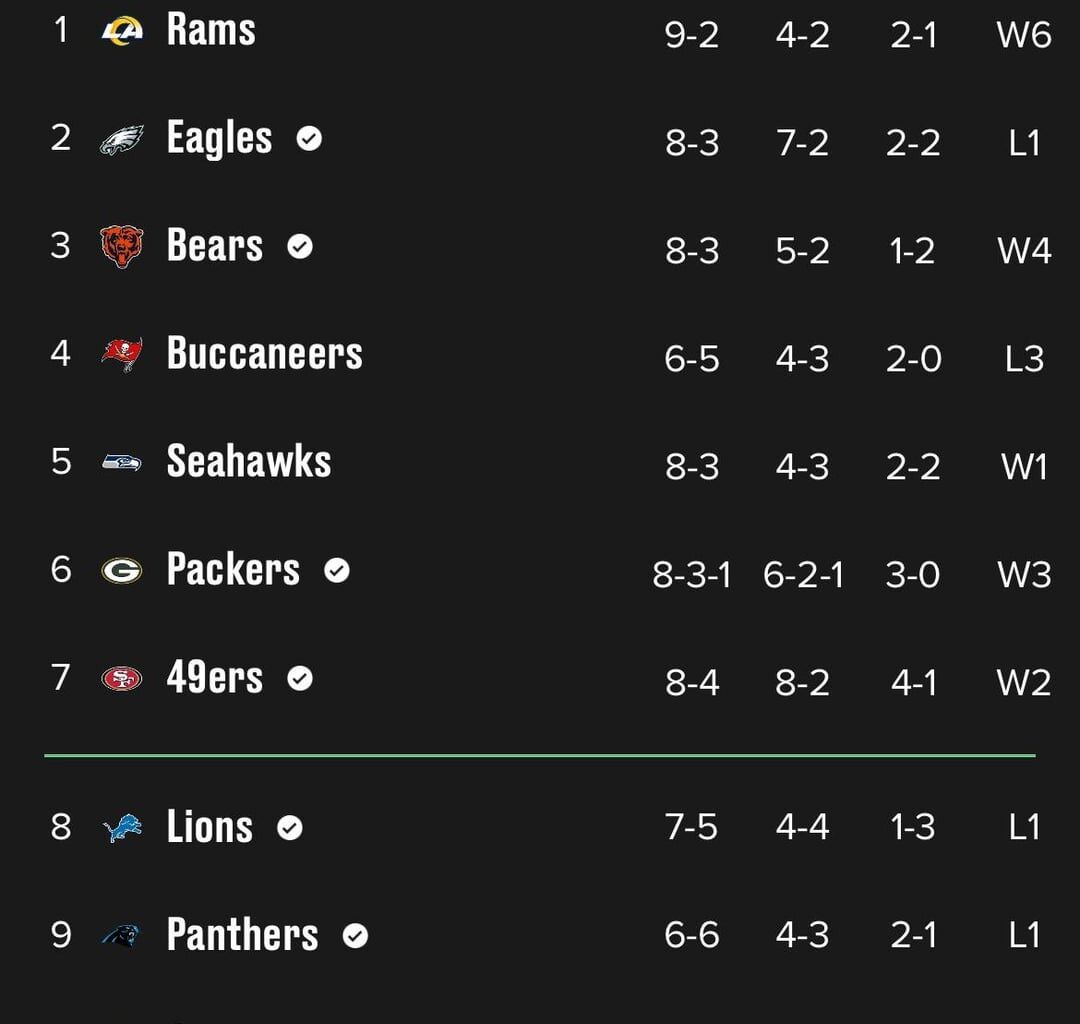This screenshot has height=1024, width=1080.
Task: Click the Buccaneers team name
Action: [x=264, y=354]
